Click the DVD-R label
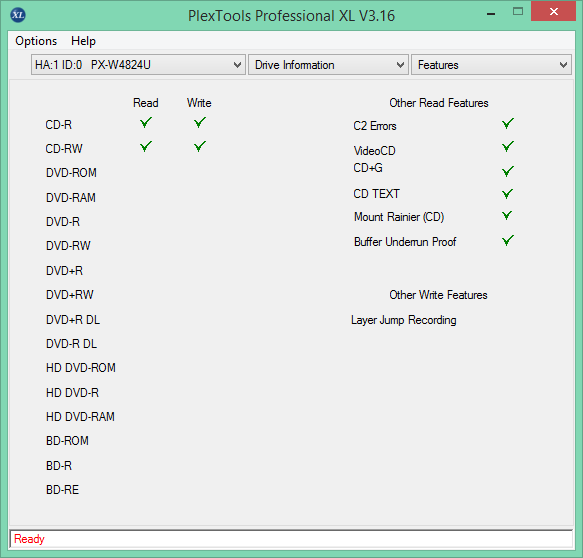 click(63, 222)
